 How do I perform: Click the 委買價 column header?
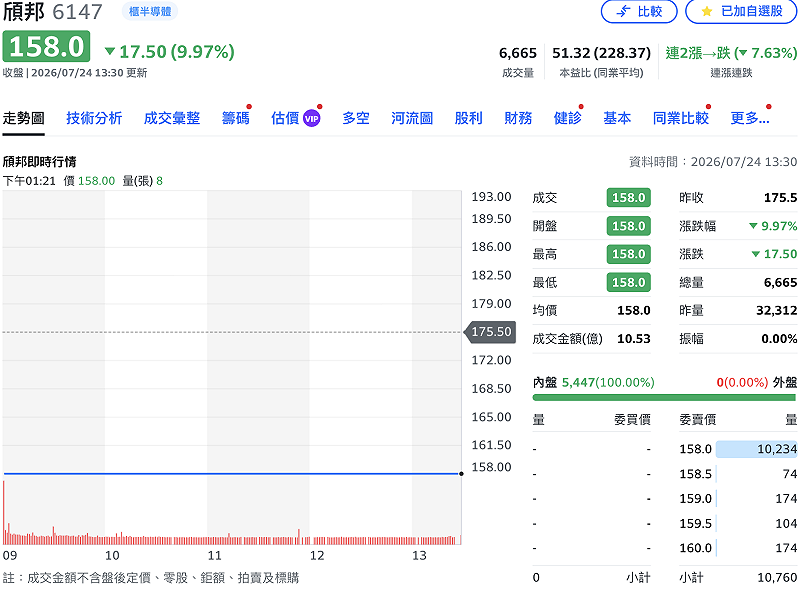[632, 420]
